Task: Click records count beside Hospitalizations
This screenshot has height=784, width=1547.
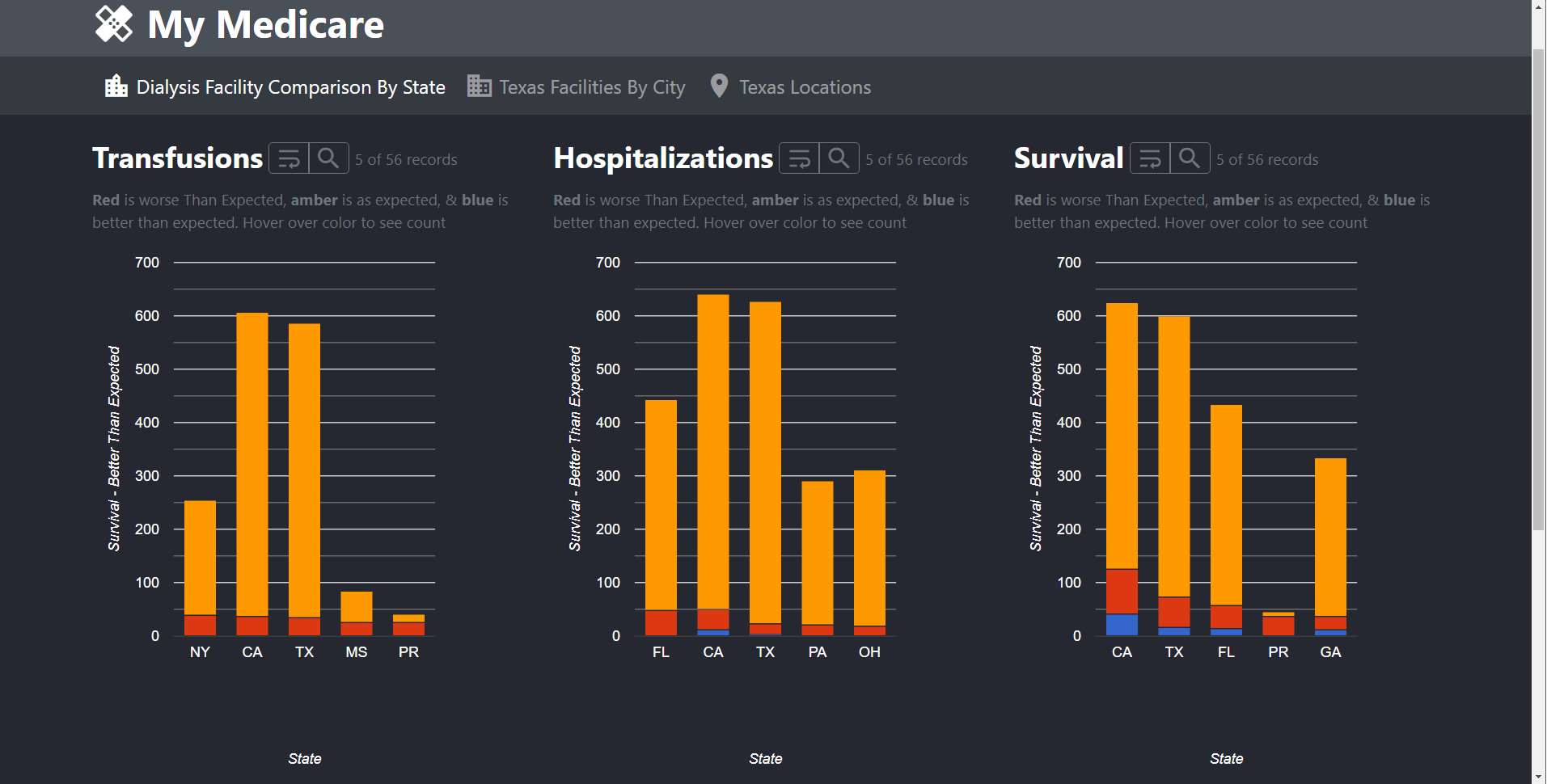Action: pos(916,160)
